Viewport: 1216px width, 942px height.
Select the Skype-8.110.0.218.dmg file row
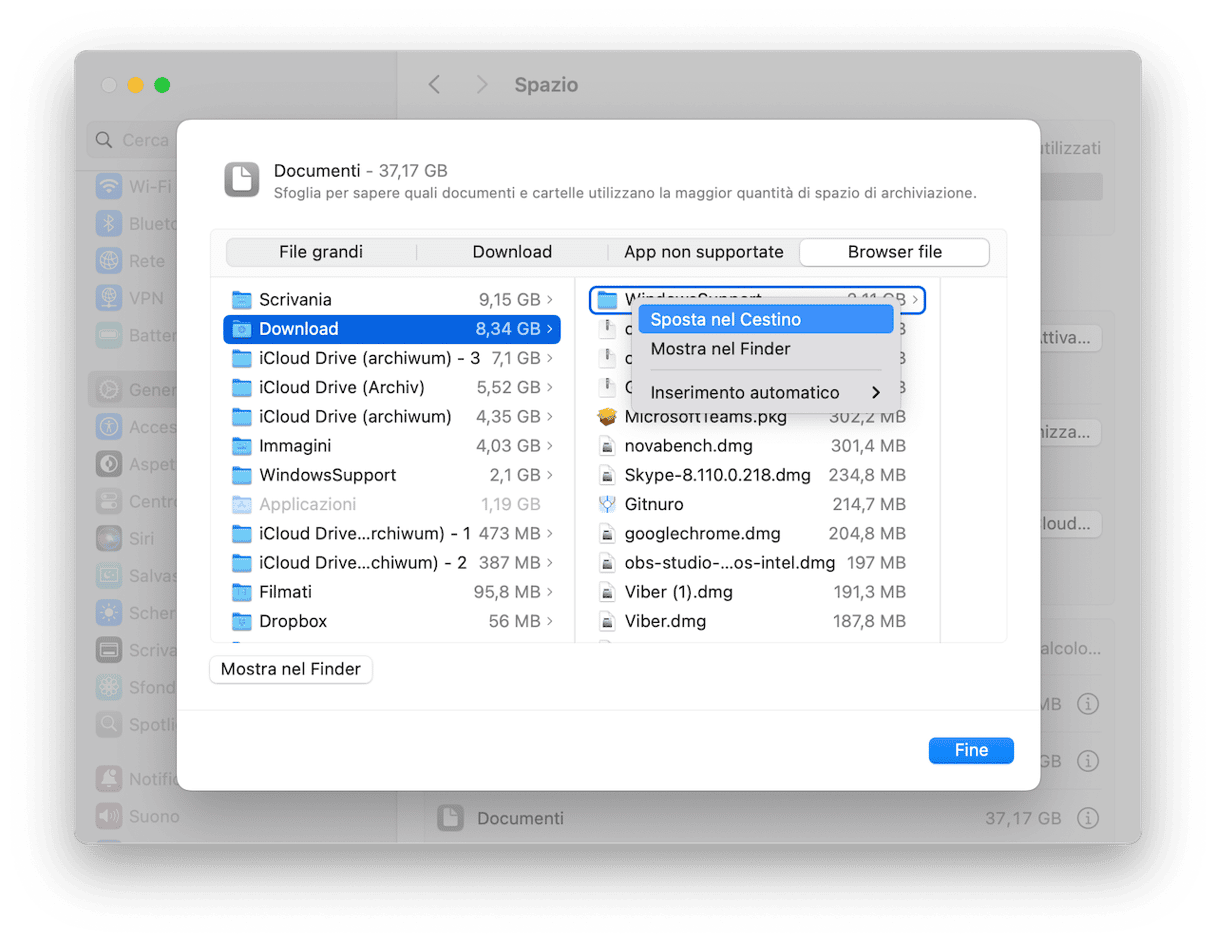click(x=717, y=475)
